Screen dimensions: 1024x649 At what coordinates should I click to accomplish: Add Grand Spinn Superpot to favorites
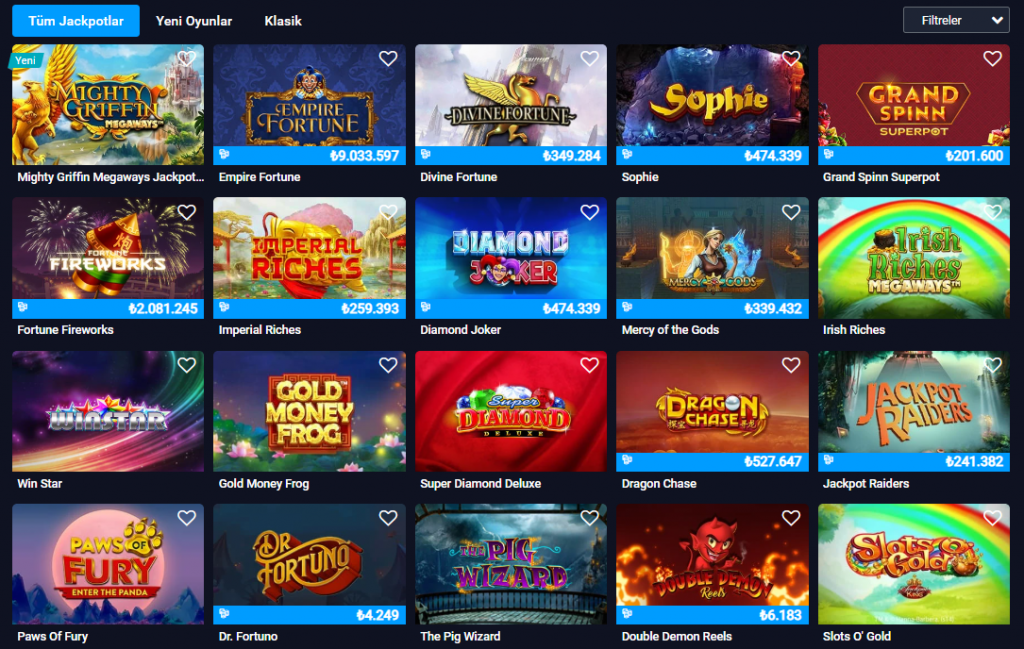pyautogui.click(x=992, y=59)
